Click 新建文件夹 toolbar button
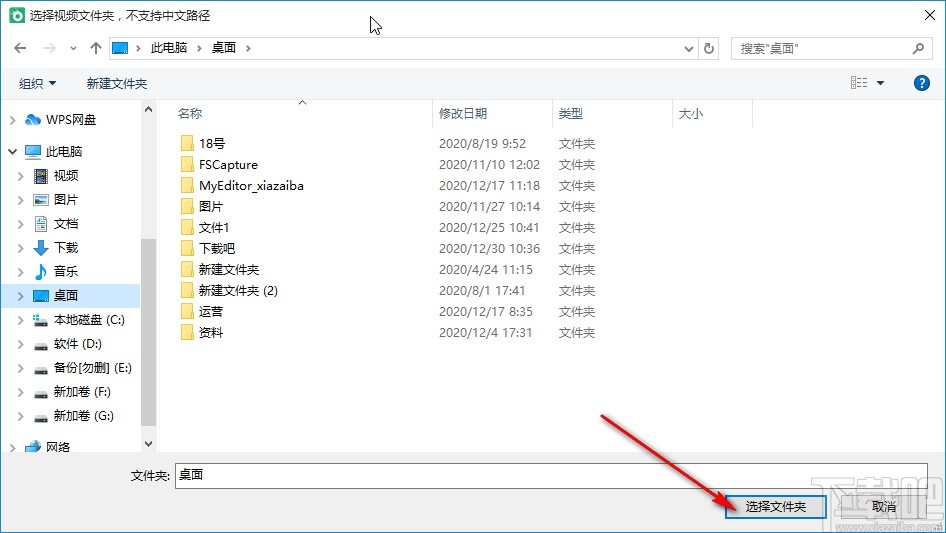This screenshot has height=533, width=946. (x=116, y=83)
